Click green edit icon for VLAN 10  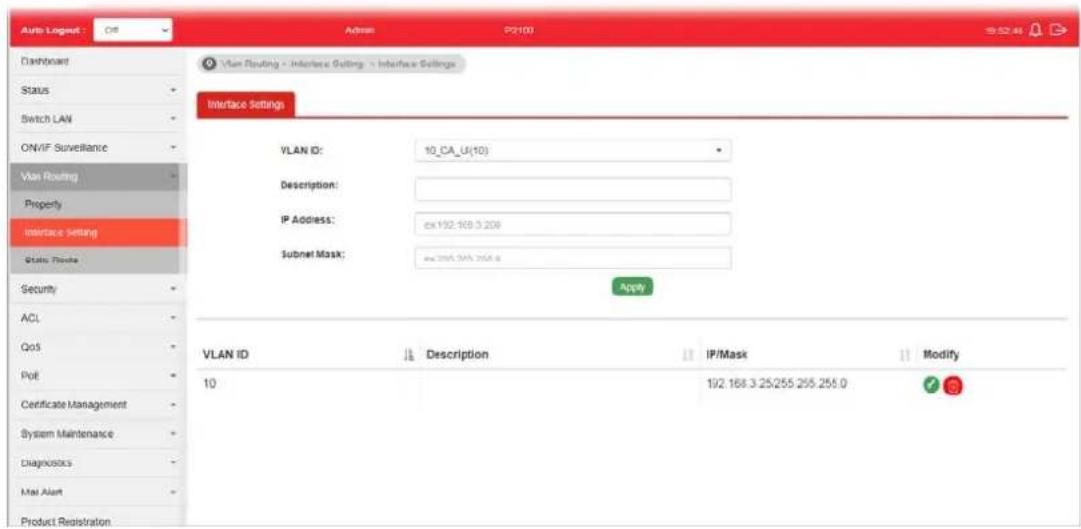tap(931, 386)
